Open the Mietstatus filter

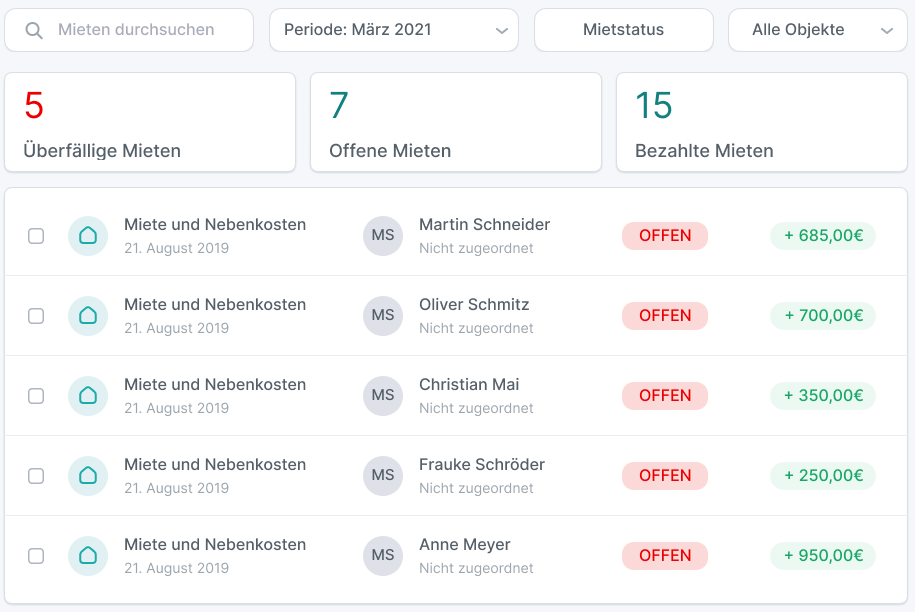click(624, 30)
